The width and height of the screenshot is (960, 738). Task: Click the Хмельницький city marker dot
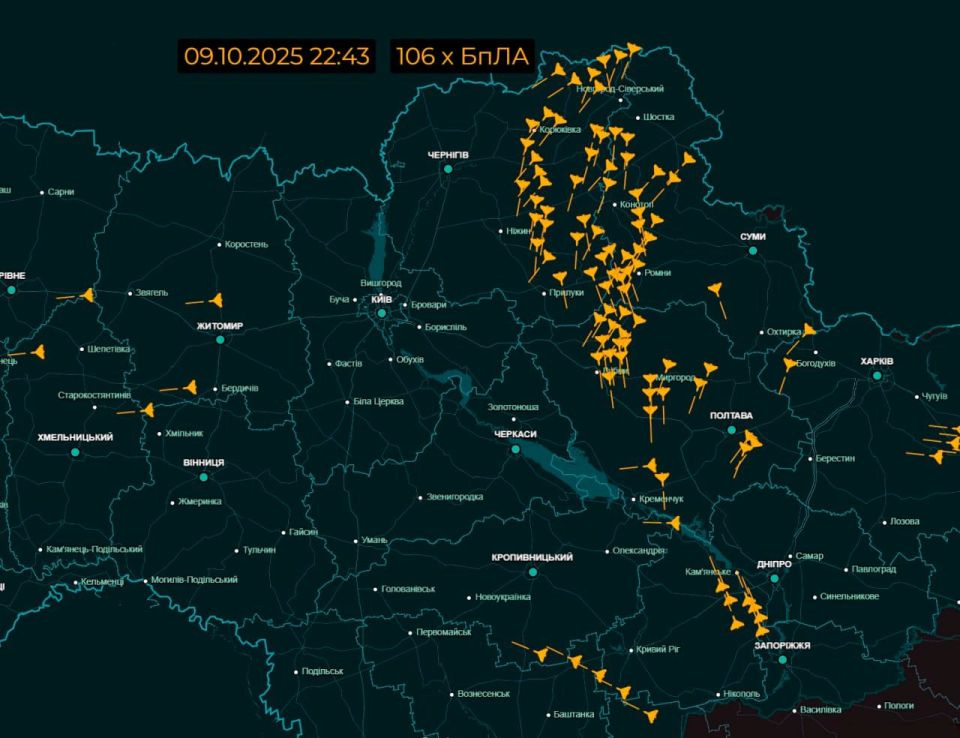point(75,452)
